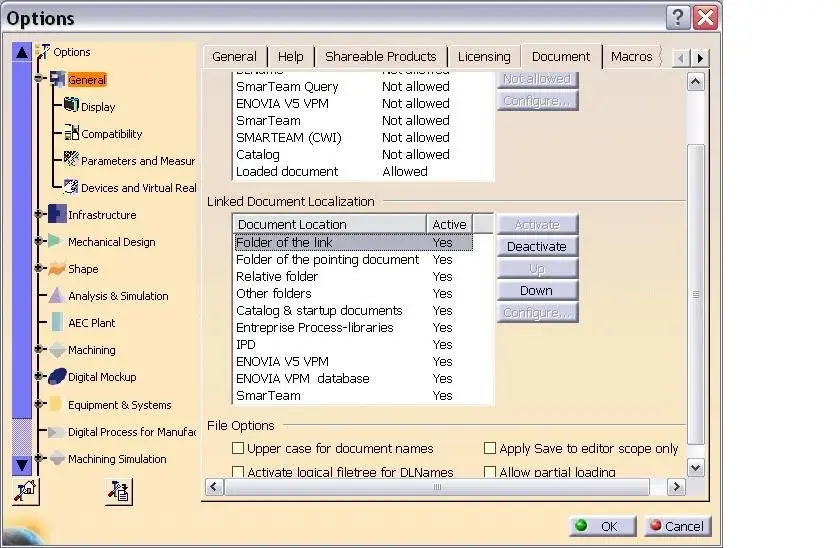
Task: Click the Devices and Virtual Reality icon
Action: 71,186
